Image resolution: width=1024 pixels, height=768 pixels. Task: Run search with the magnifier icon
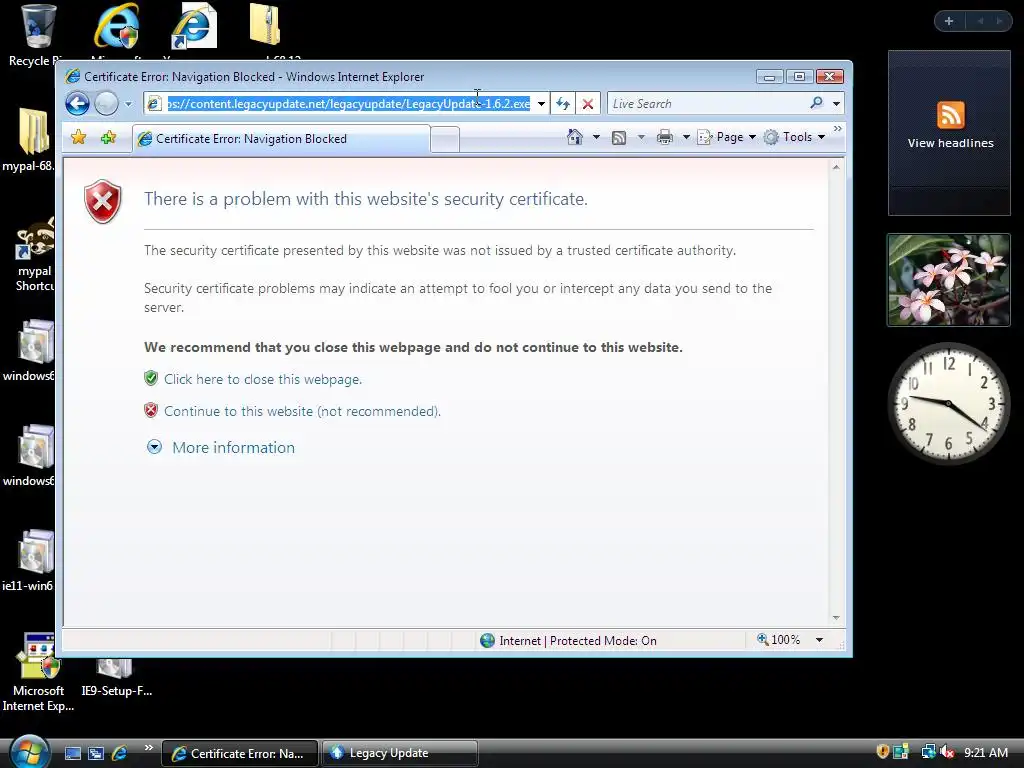(816, 103)
